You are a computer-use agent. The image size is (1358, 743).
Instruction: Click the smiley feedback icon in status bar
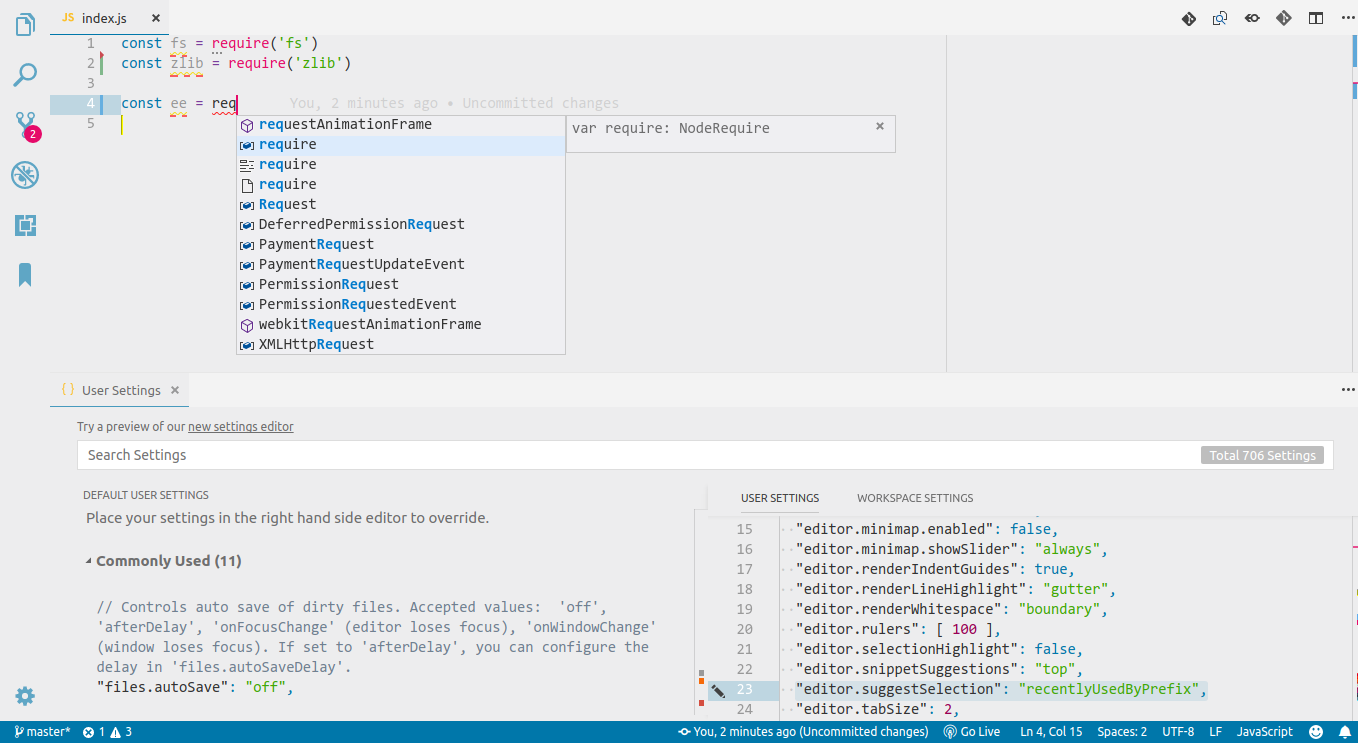1315,731
